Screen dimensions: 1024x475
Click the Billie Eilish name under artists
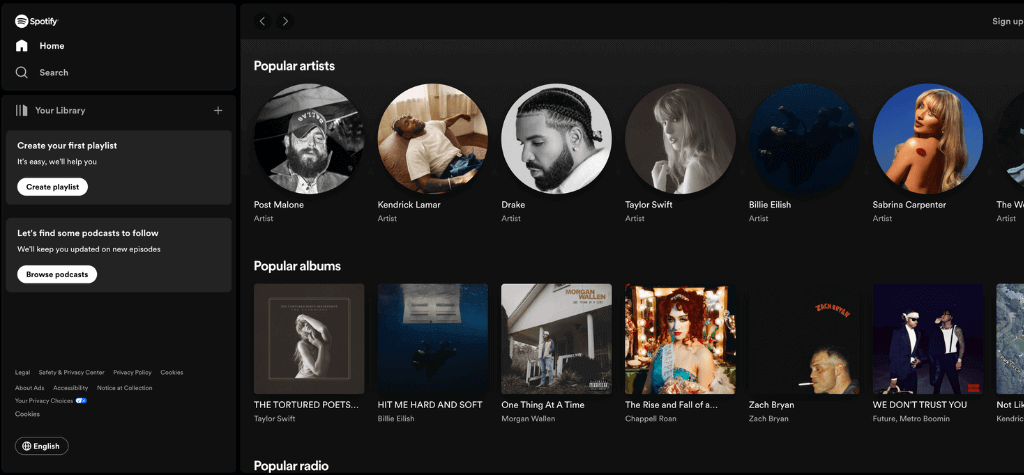point(770,205)
